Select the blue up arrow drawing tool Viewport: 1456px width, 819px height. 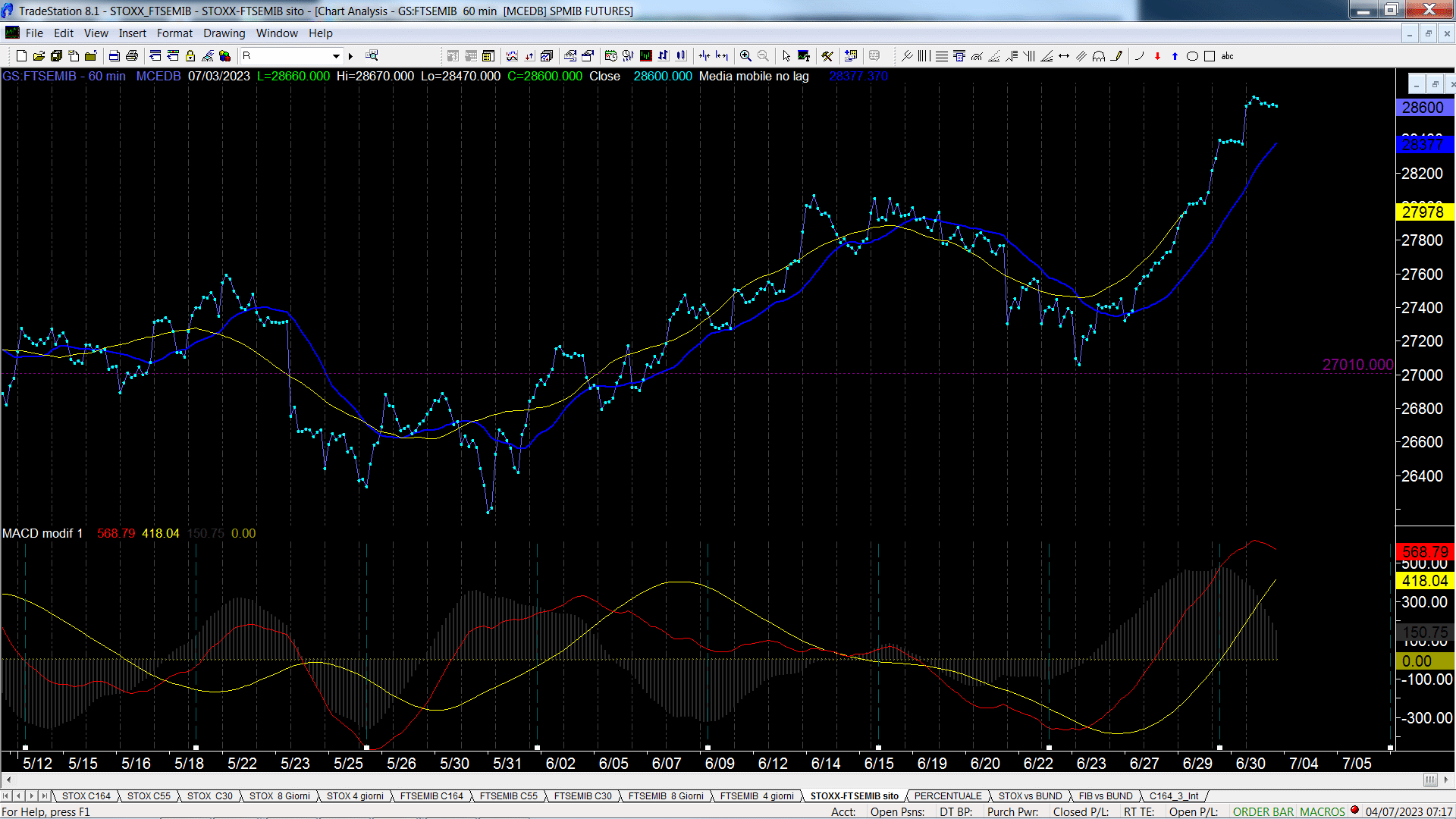(1175, 56)
